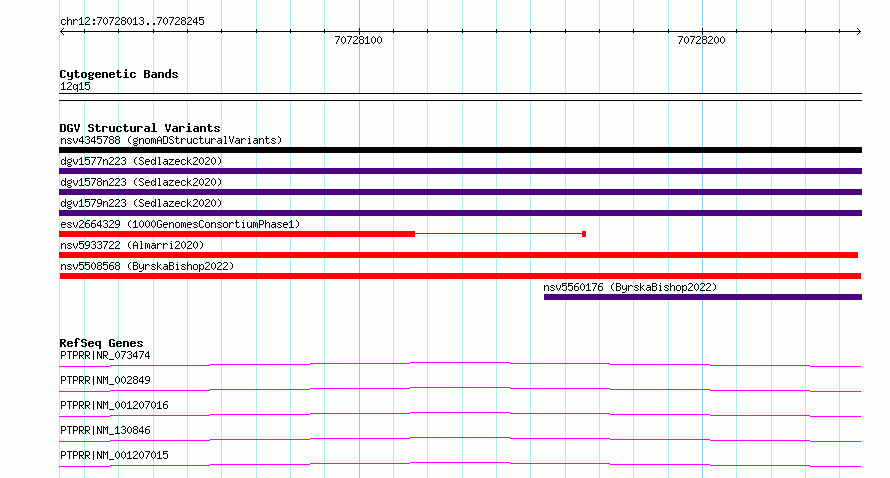
Task: Select the black nsv4345788 variant bar
Action: click(460, 150)
